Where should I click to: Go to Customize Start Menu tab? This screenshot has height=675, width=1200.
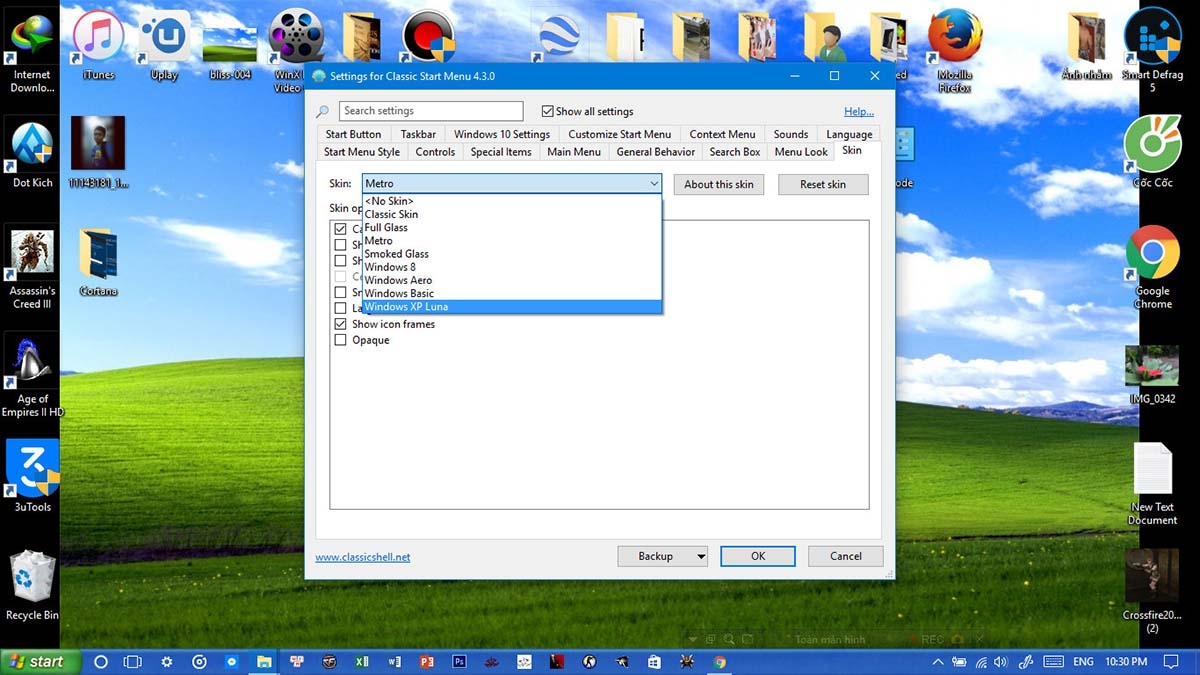620,134
